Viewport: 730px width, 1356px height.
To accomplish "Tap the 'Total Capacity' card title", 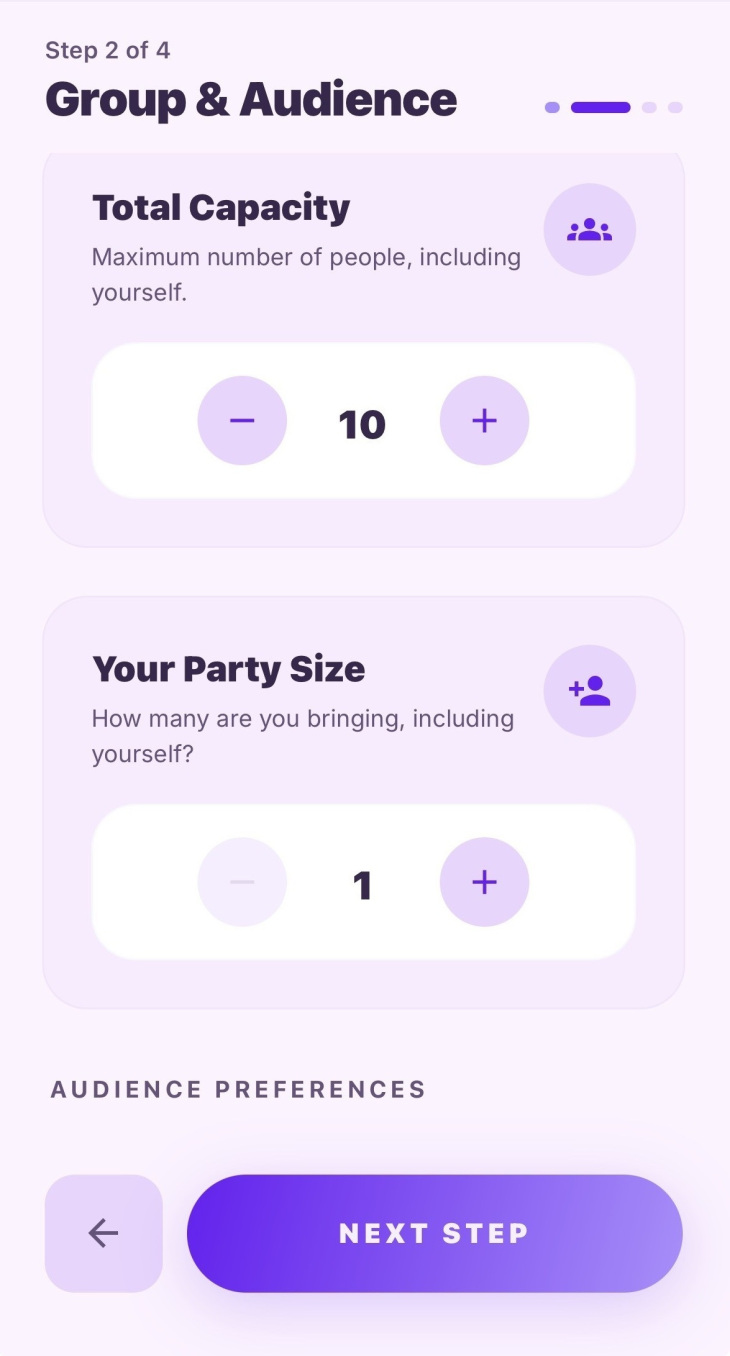I will tap(221, 208).
